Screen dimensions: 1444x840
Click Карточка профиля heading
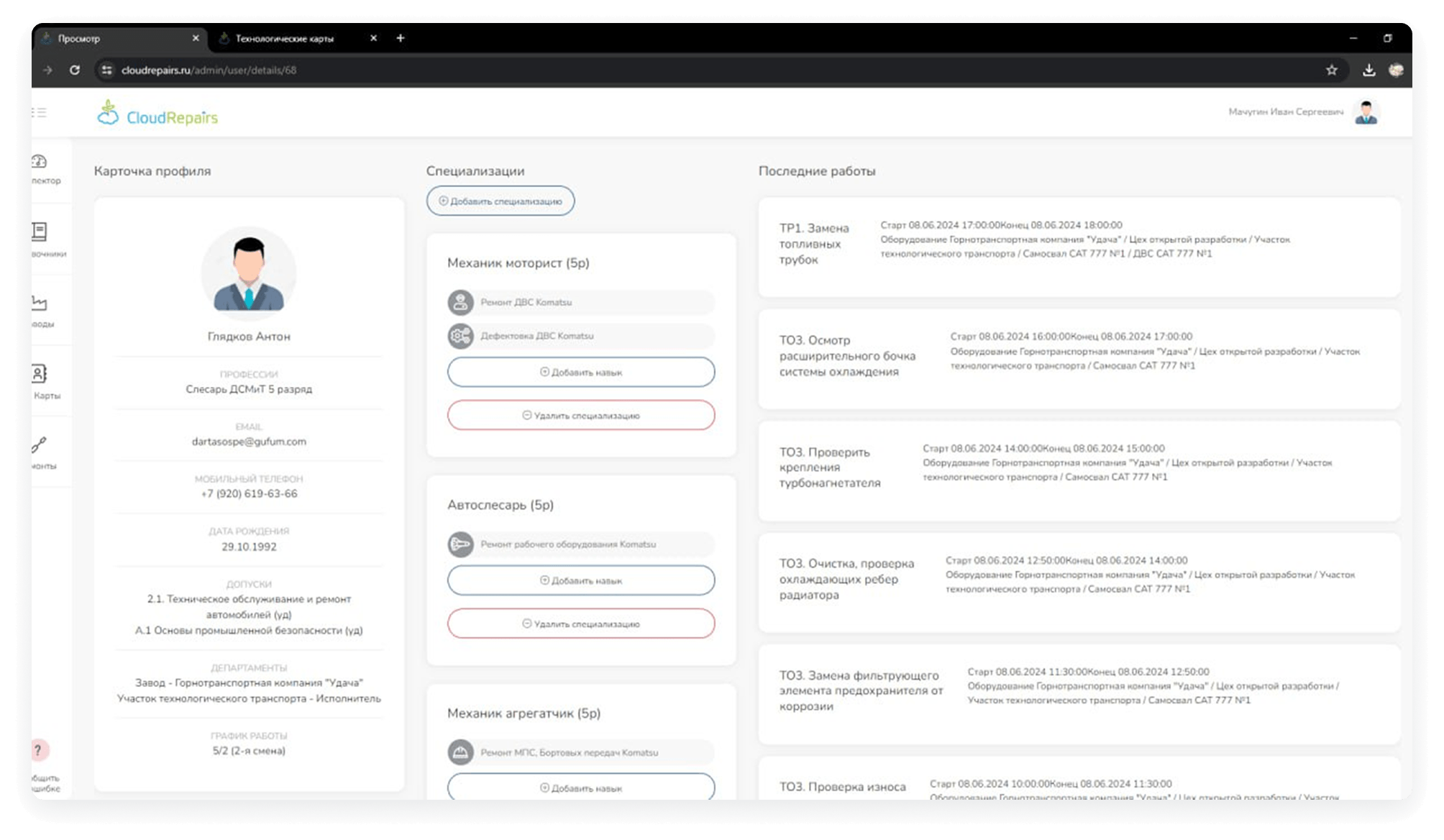(x=152, y=171)
